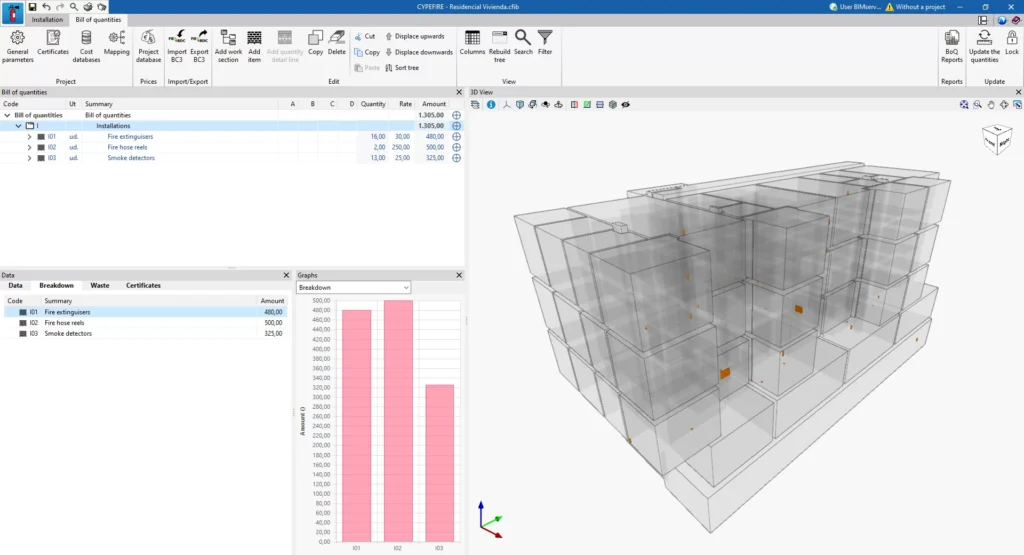This screenshot has height=555, width=1024.
Task: Open the Waste tab in Data panel
Action: coord(100,285)
